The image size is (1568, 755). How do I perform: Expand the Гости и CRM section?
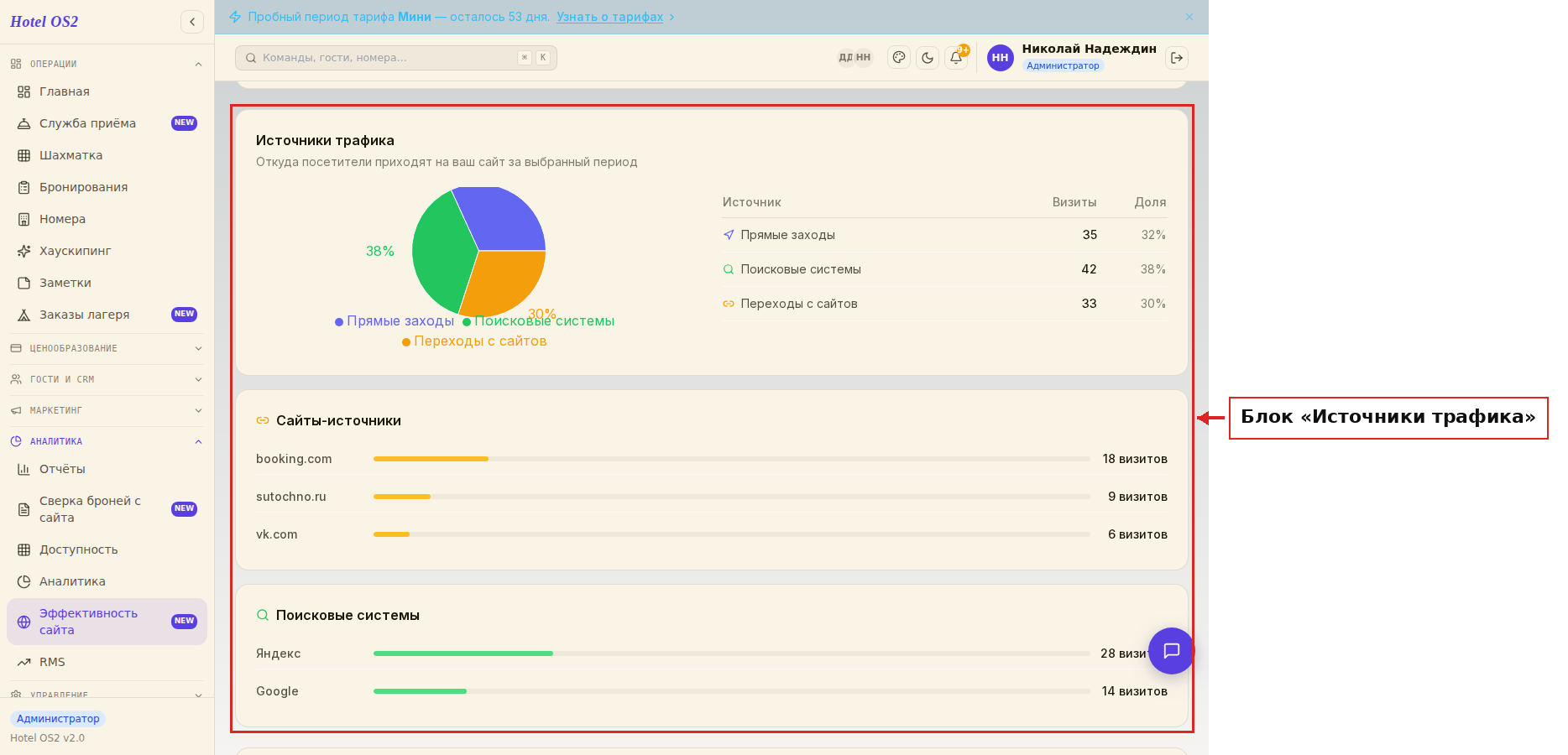coord(107,379)
